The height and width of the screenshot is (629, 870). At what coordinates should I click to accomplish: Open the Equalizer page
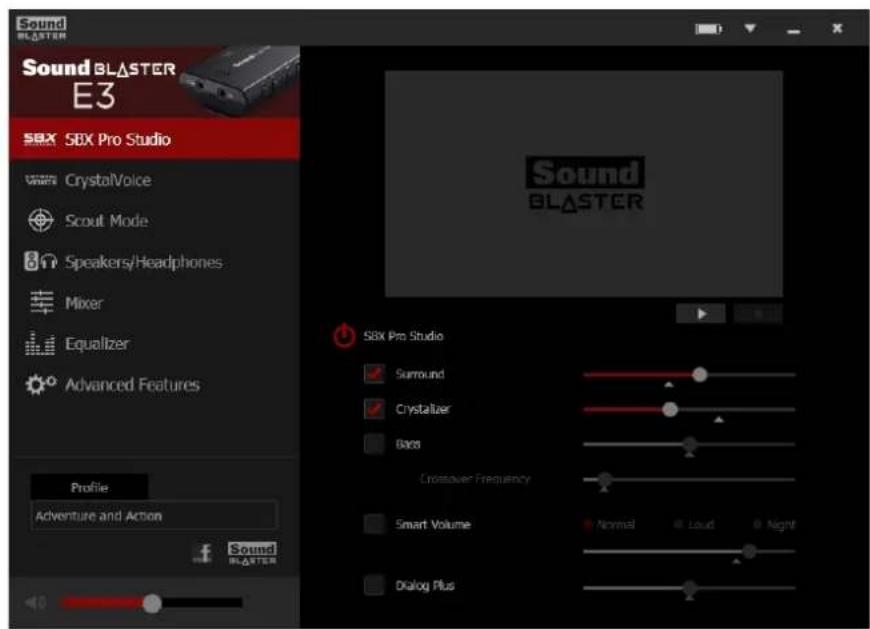(154, 344)
